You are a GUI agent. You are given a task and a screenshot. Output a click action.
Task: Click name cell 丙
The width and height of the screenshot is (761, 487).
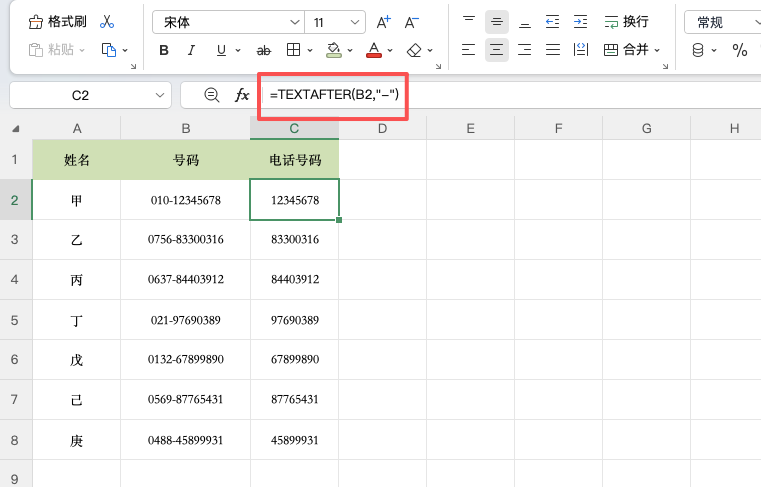(77, 280)
